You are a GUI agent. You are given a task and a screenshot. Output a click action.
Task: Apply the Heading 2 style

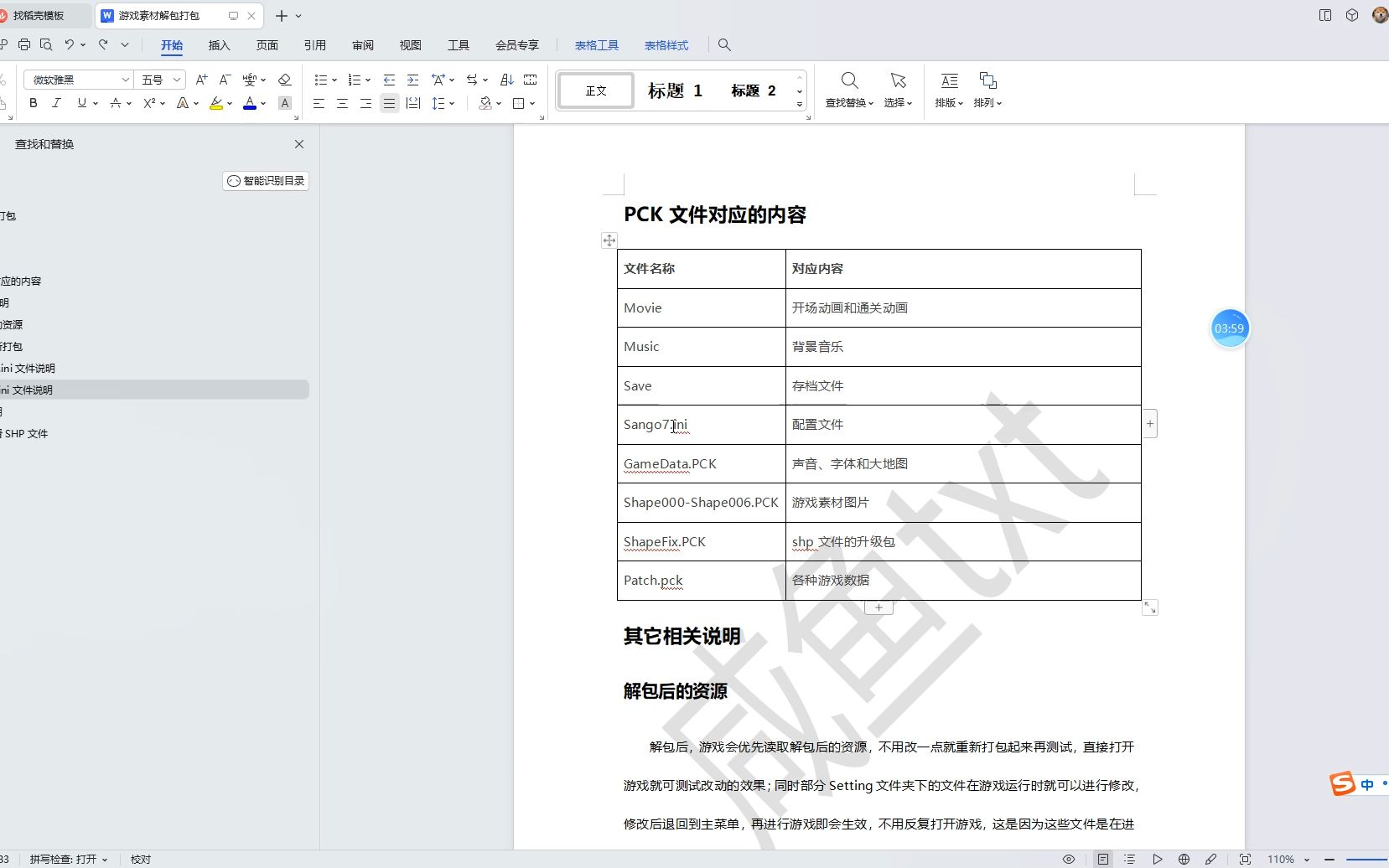753,90
